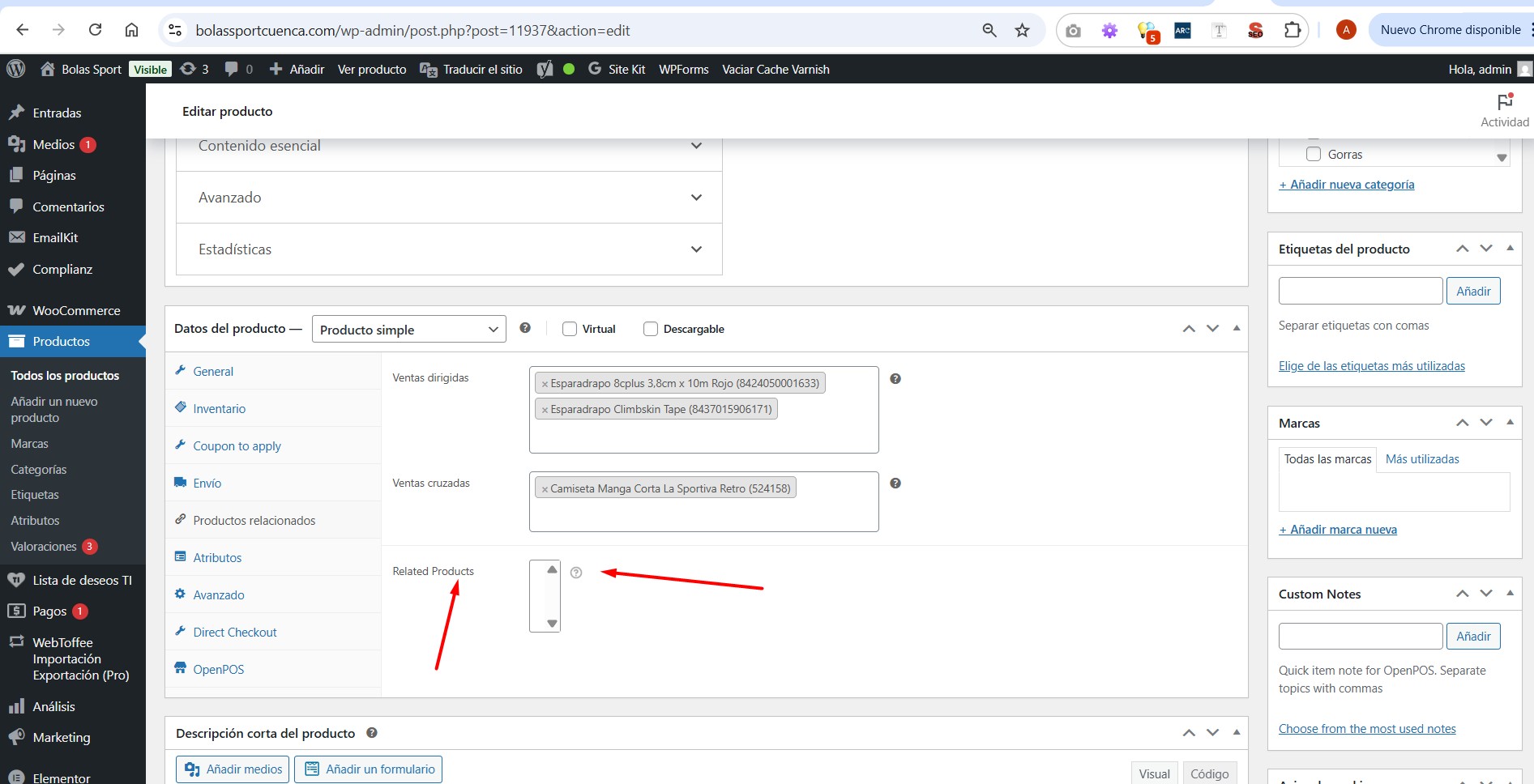Screen dimensions: 1534x784
Task: Open Complianz in the sidebar
Action: [62, 269]
